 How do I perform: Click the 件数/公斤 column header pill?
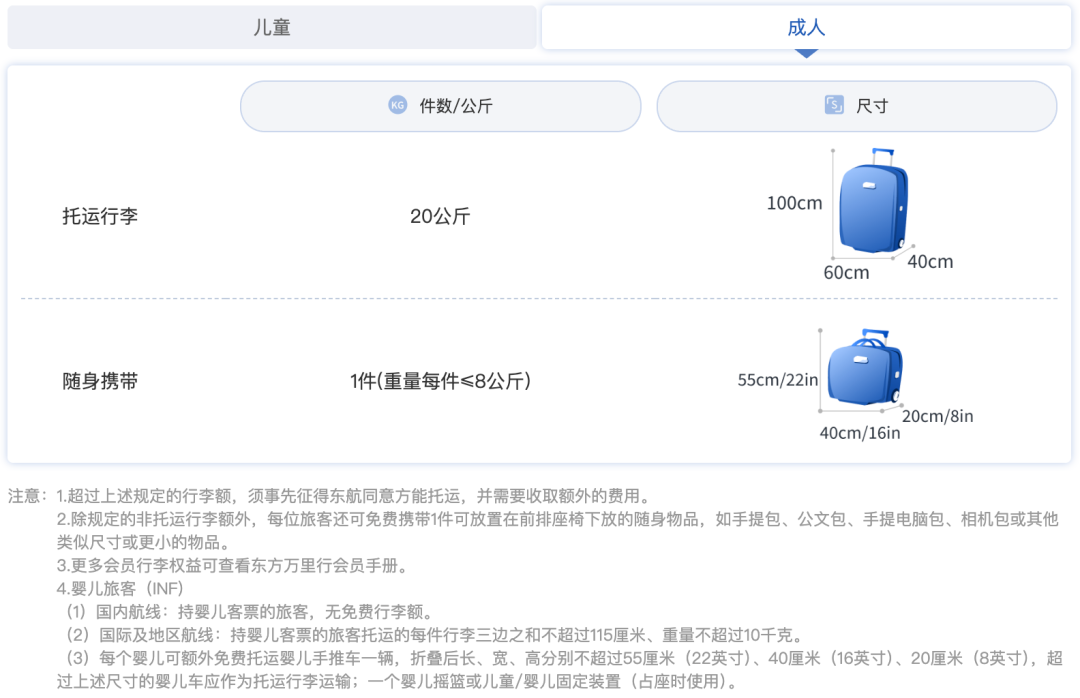coord(441,106)
